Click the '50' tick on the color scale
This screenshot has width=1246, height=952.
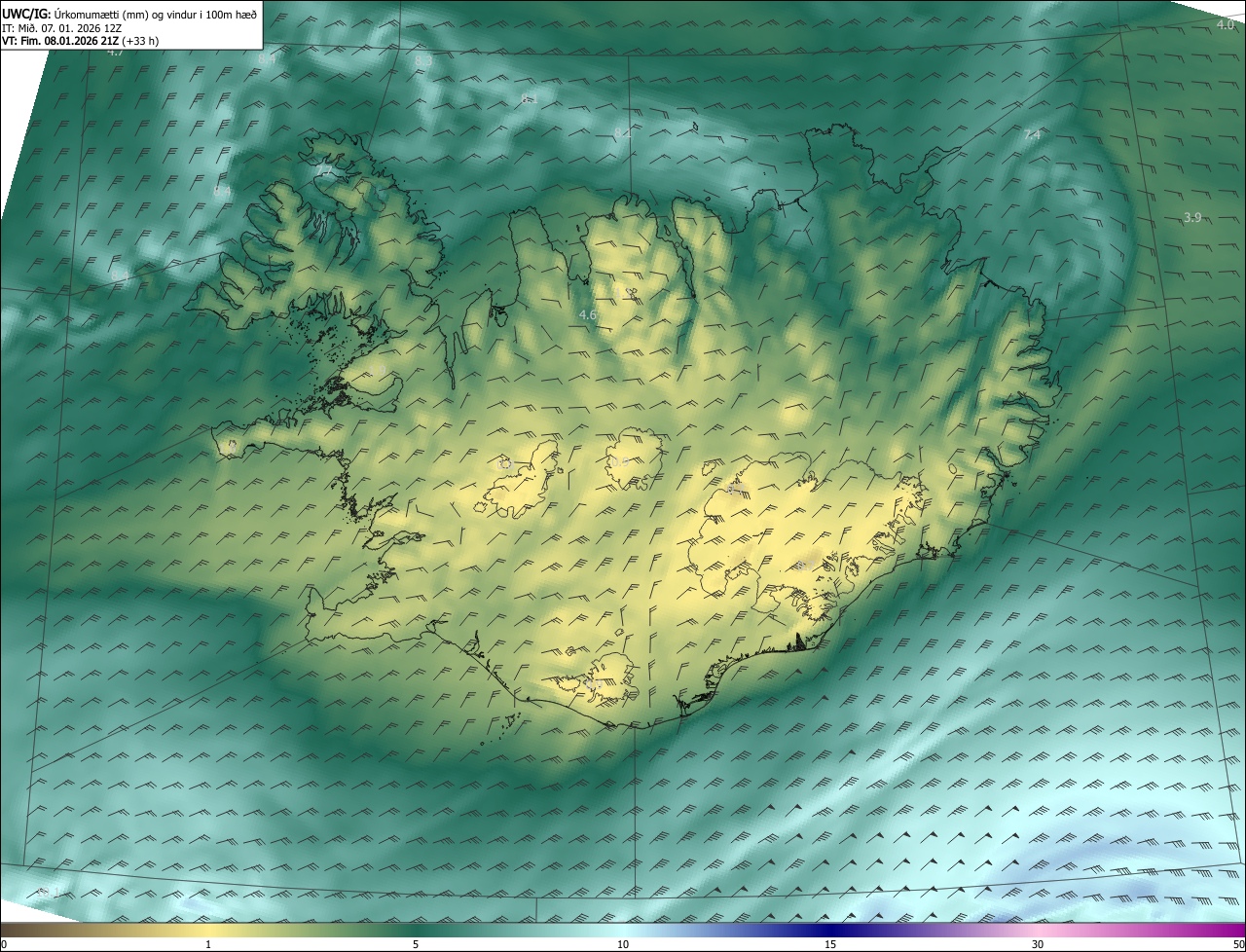click(1238, 944)
